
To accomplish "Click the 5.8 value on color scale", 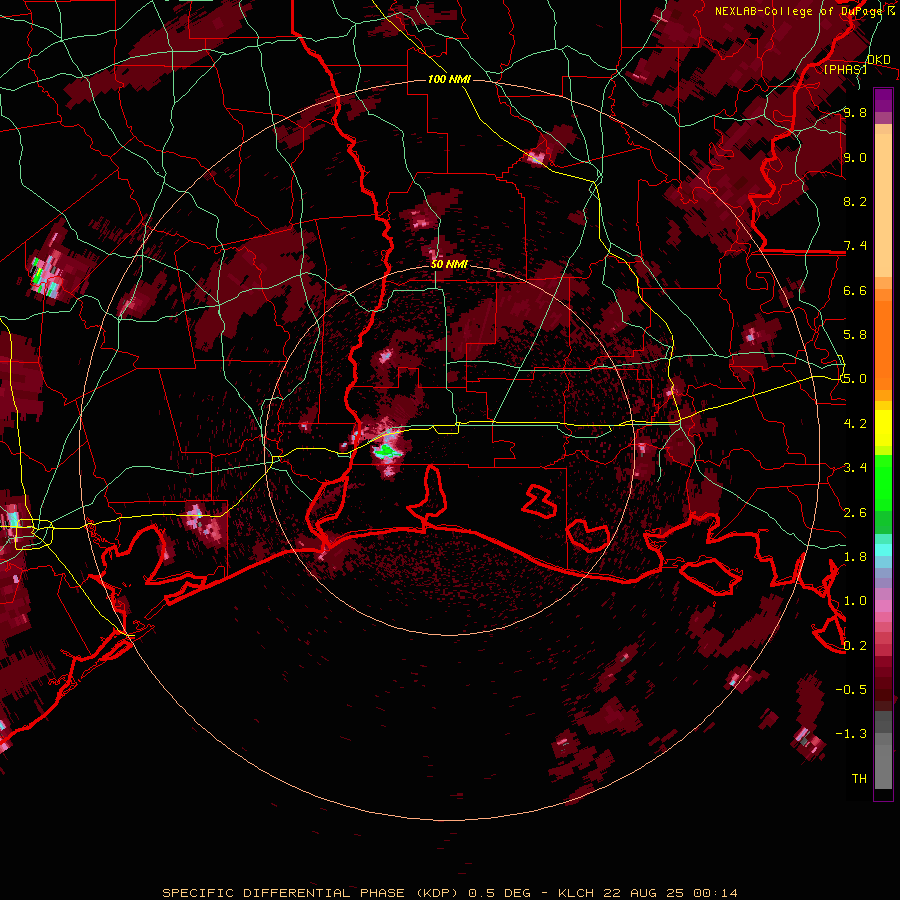I will coord(855,335).
